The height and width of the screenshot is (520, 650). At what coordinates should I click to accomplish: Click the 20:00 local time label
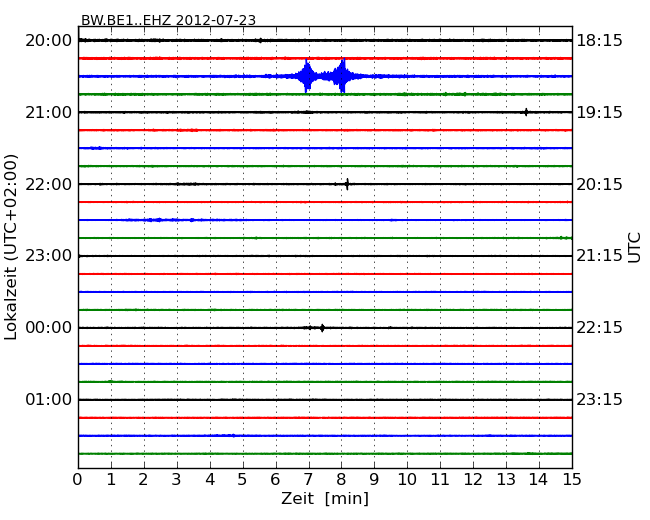point(49,41)
